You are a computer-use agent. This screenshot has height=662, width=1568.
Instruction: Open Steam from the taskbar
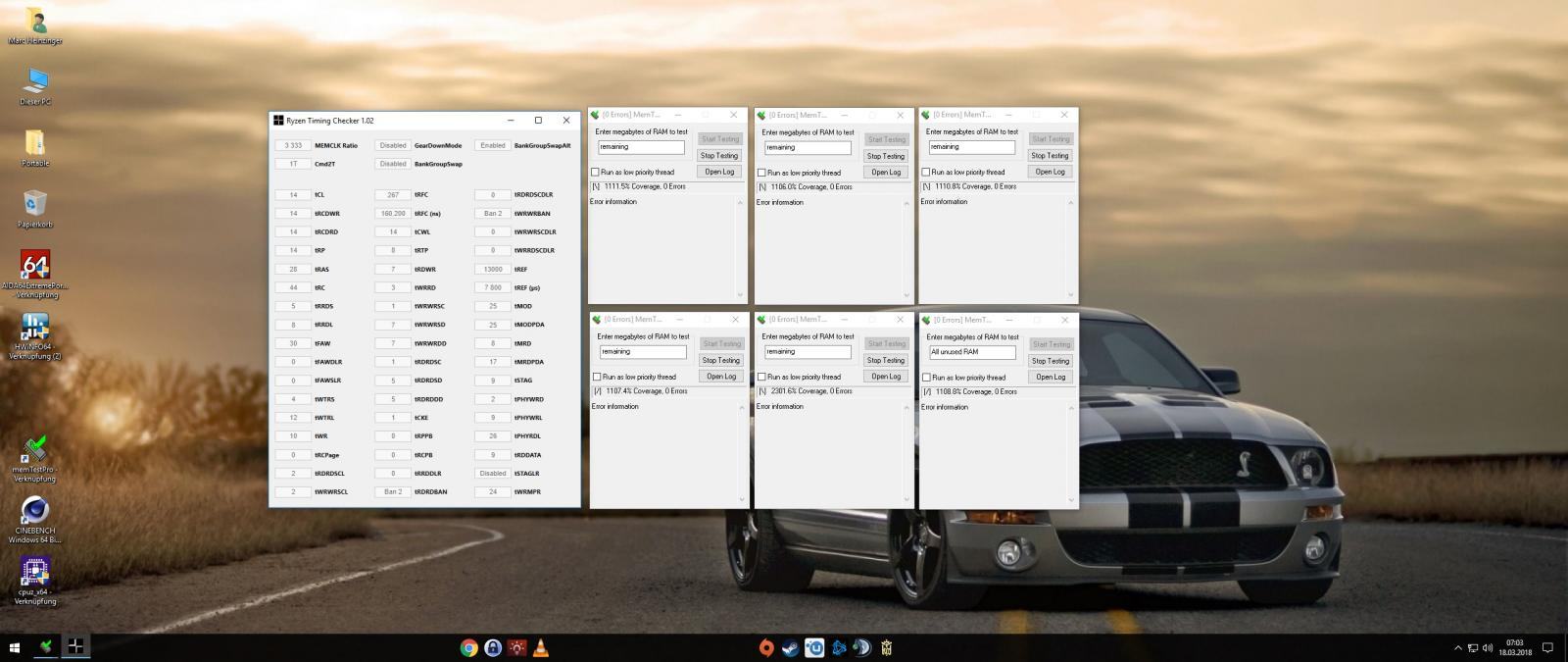coord(790,647)
